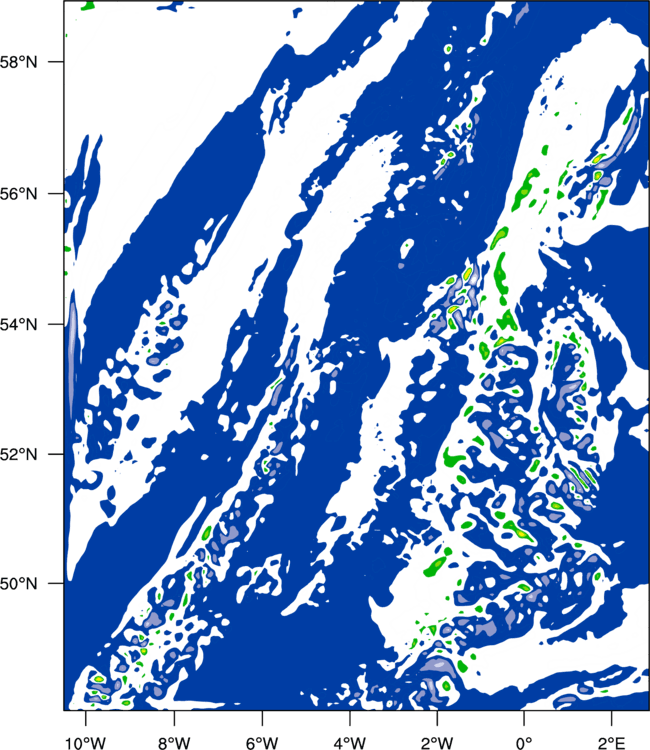Click the 56°N latitude label

[x=19, y=194]
